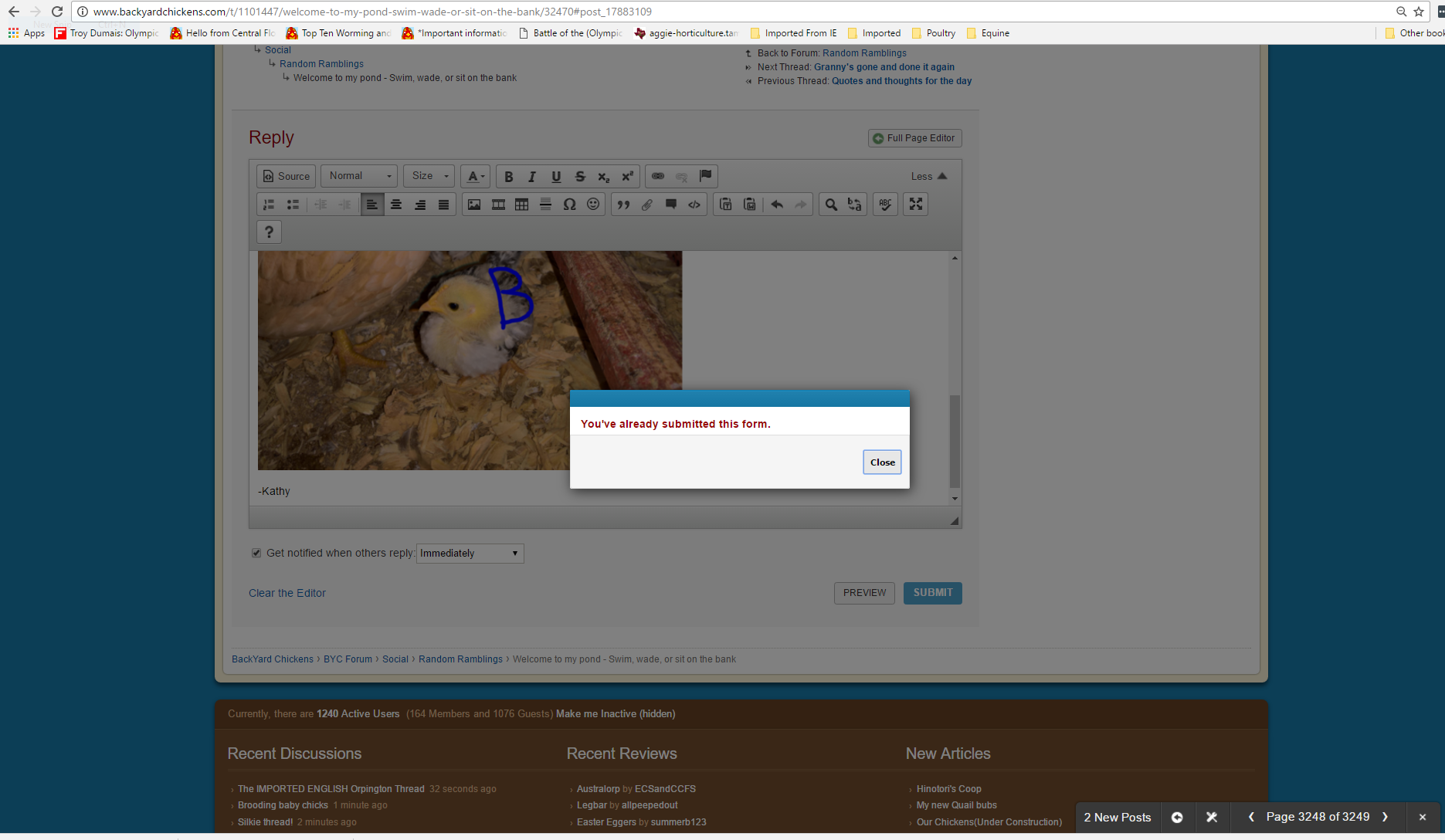Click the maximize editor icon
This screenshot has width=1445, height=840.
(x=916, y=205)
